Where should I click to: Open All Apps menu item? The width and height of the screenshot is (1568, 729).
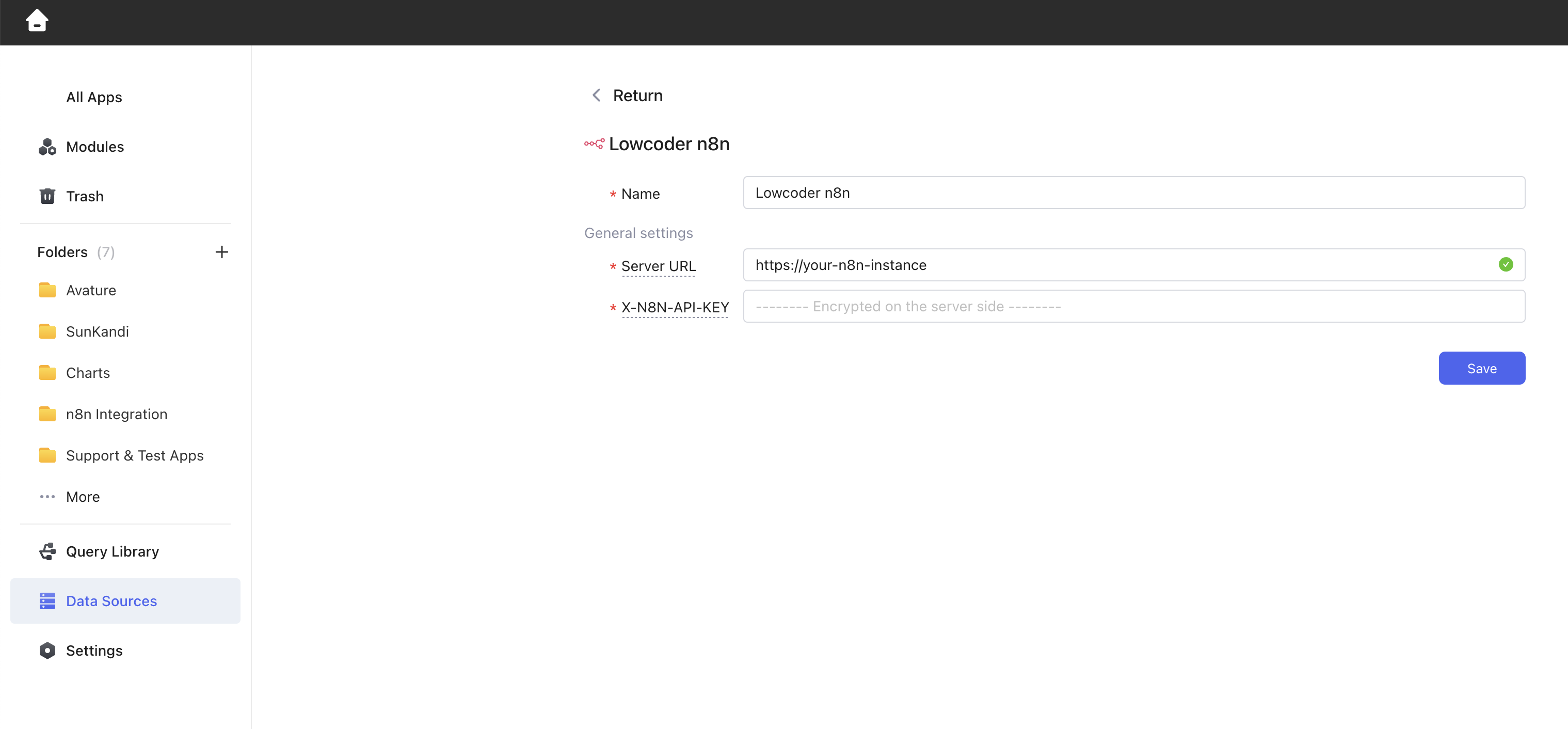click(94, 98)
